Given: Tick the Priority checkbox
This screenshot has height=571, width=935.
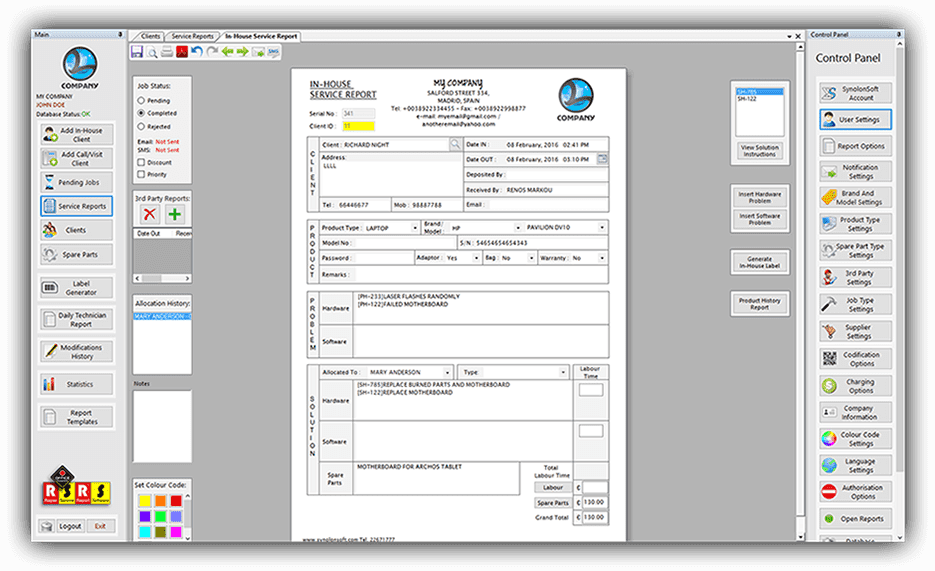Looking at the screenshot, I should [x=141, y=175].
